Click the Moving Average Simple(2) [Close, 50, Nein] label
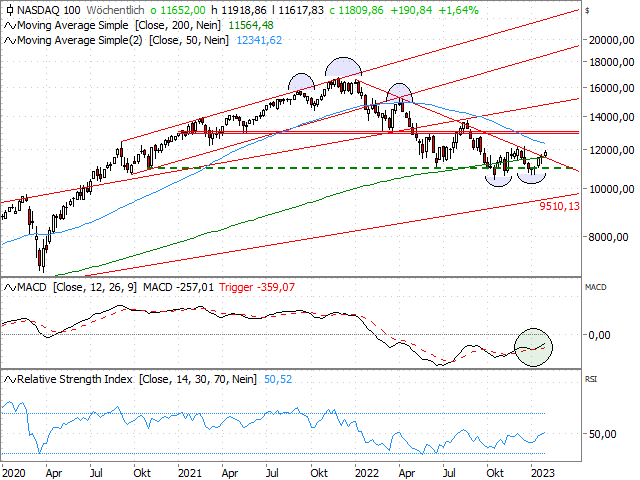Viewport: 640px width, 480px height. pos(123,40)
